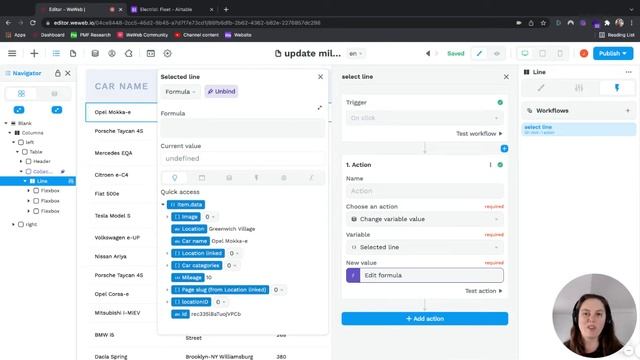Click the Formula input area
This screenshot has width=640, height=360.
[243, 128]
